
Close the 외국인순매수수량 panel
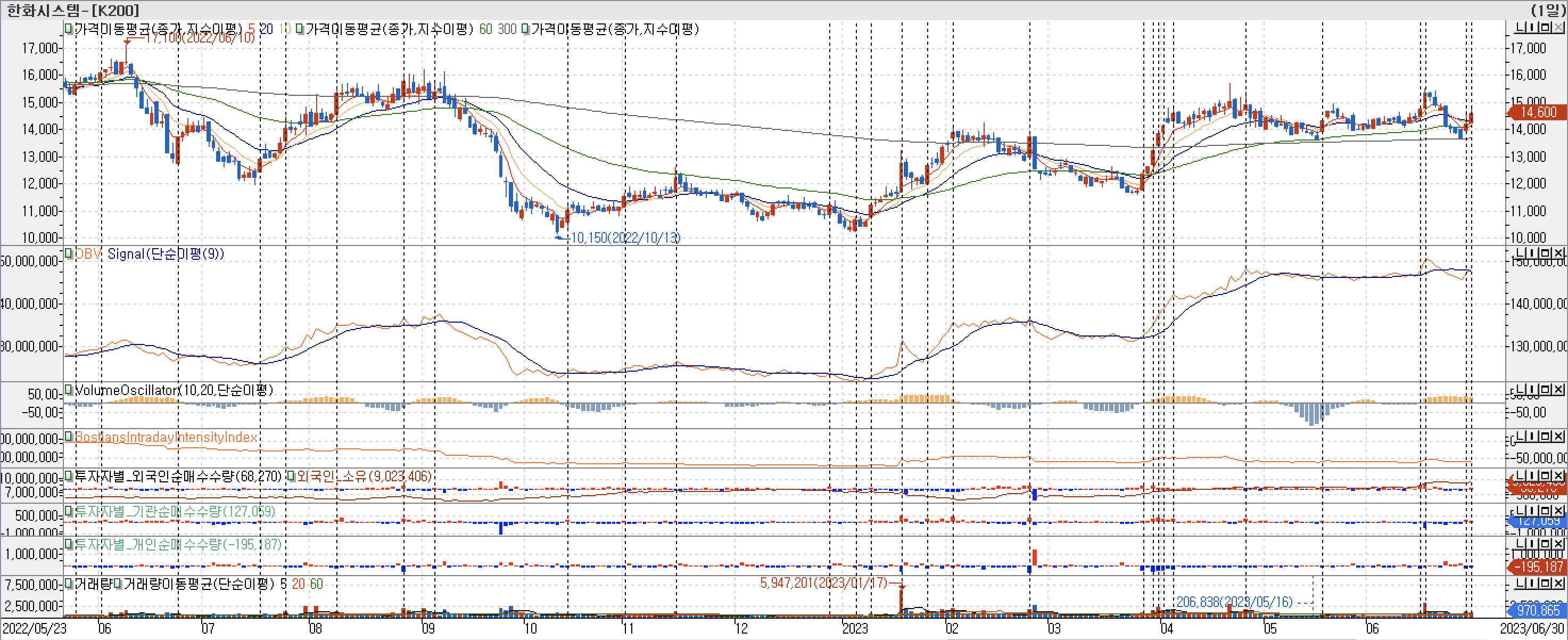[x=1558, y=475]
